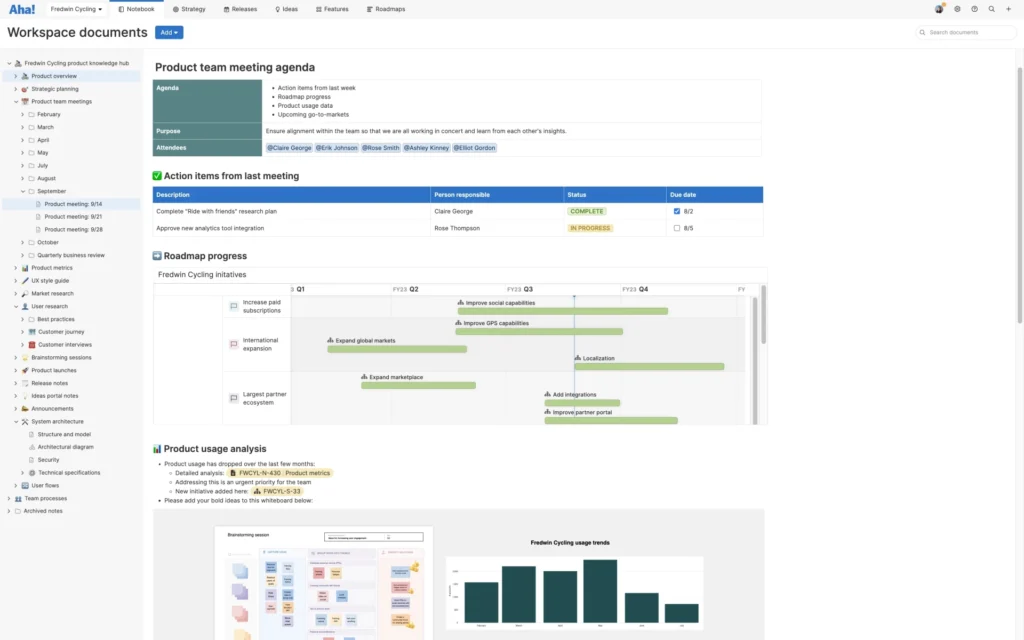Click the Expand global markets bar
The height and width of the screenshot is (640, 1024).
[397, 349]
